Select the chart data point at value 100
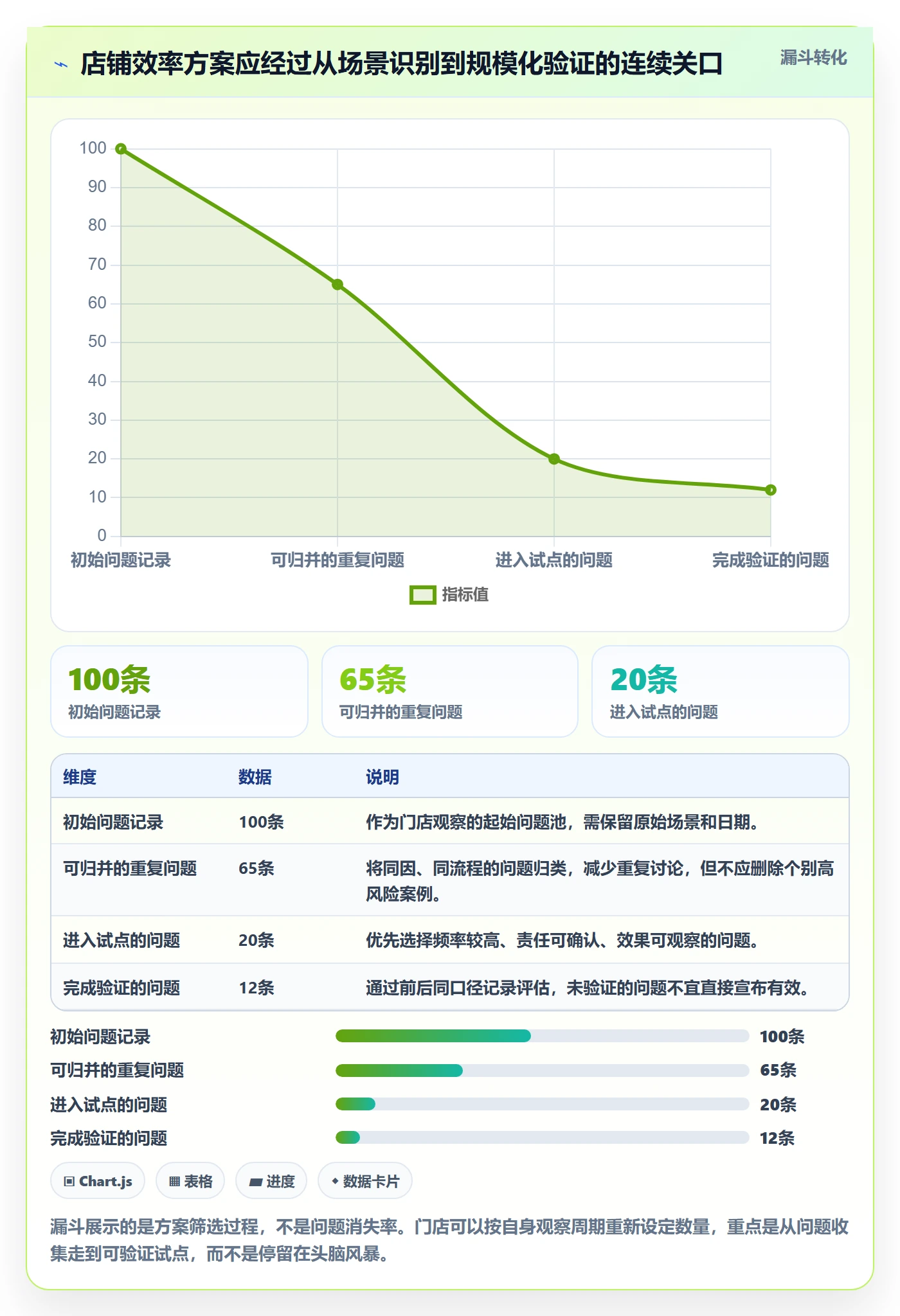The height and width of the screenshot is (1316, 900). point(121,149)
